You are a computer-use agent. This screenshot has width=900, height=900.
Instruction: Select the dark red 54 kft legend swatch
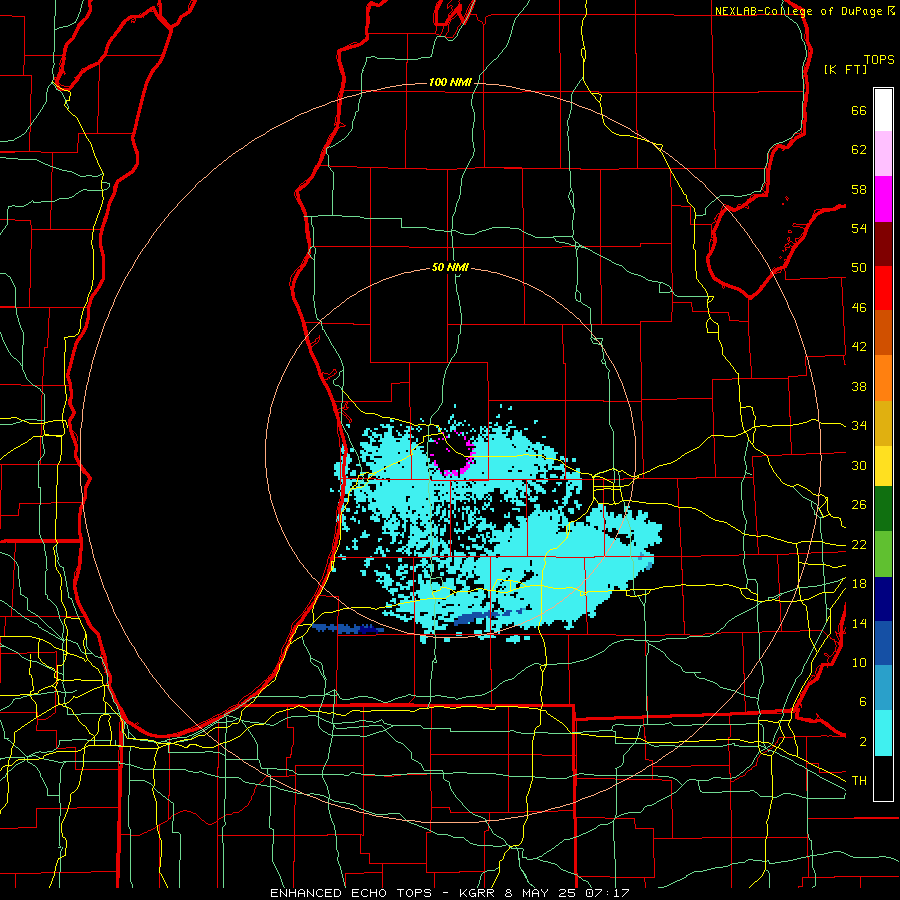(x=883, y=243)
